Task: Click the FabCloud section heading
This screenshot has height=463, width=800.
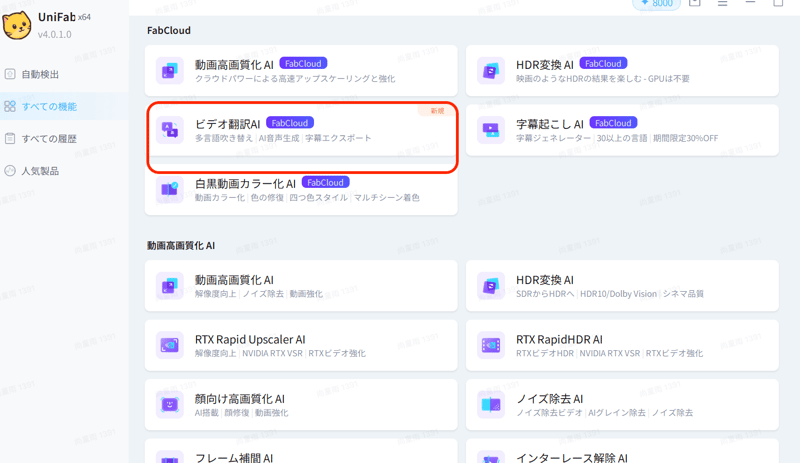Action: point(169,31)
